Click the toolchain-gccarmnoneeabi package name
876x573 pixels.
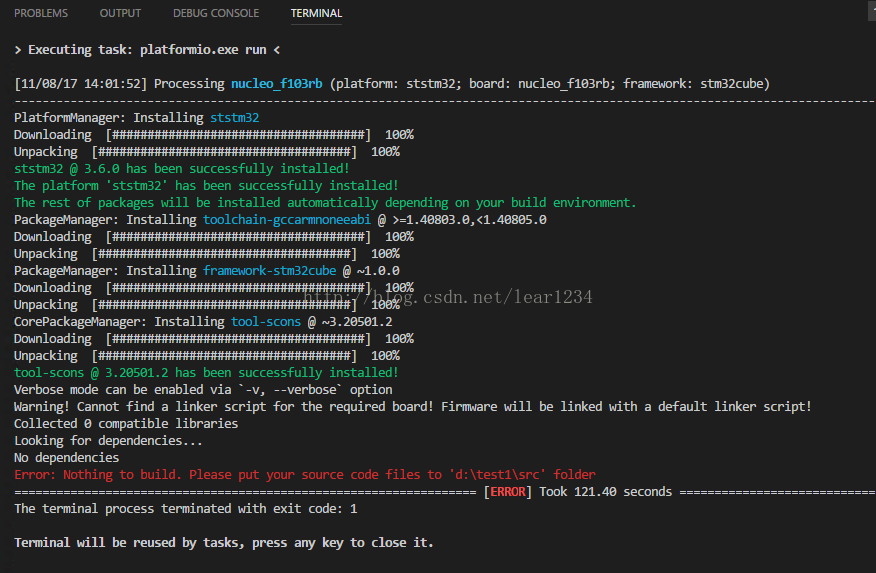click(287, 220)
